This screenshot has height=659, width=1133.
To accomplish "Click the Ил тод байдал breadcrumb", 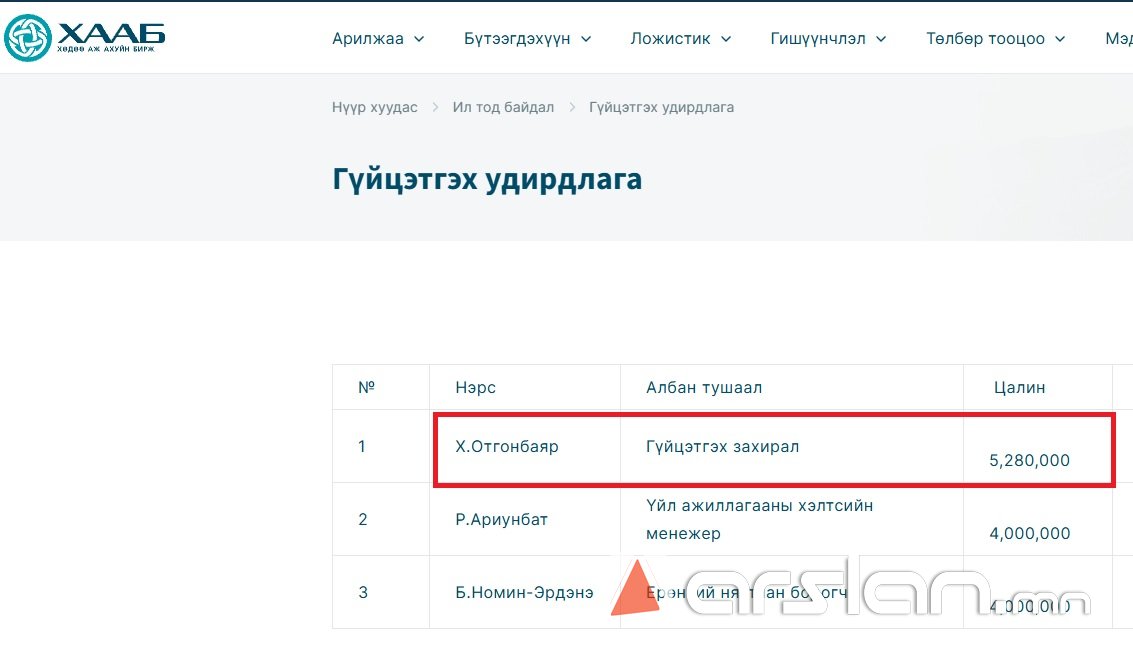I will [x=503, y=107].
